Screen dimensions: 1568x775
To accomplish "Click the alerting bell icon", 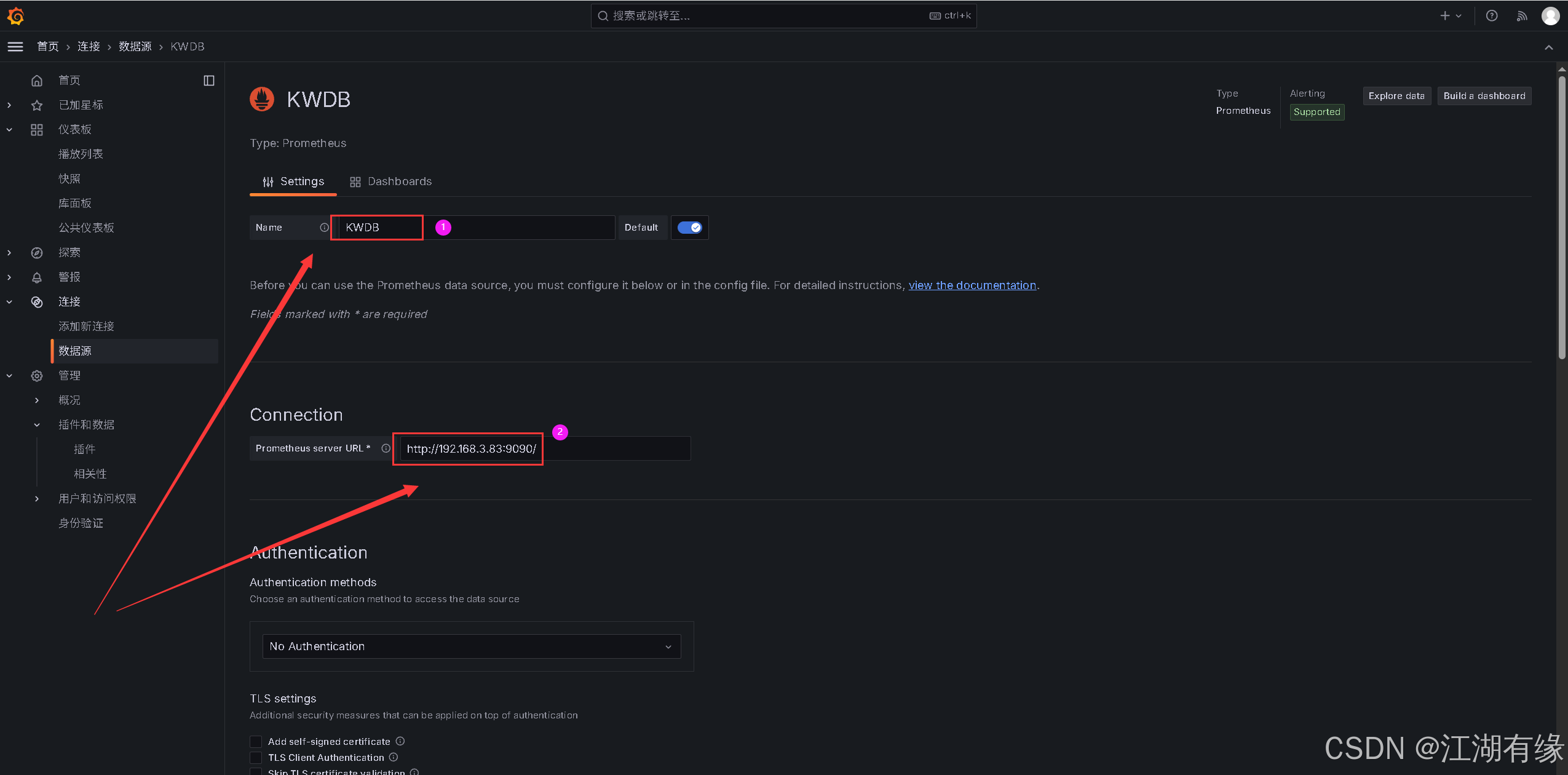I will 37,277.
